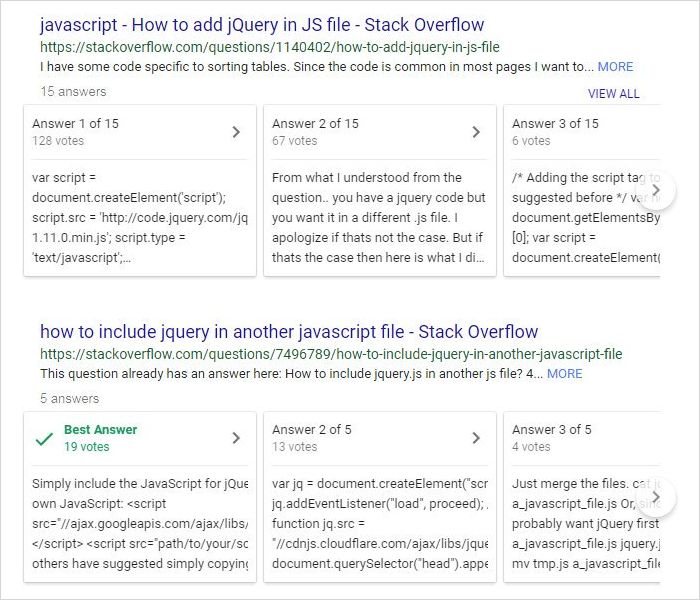Select the '13 votes' label

click(x=295, y=447)
